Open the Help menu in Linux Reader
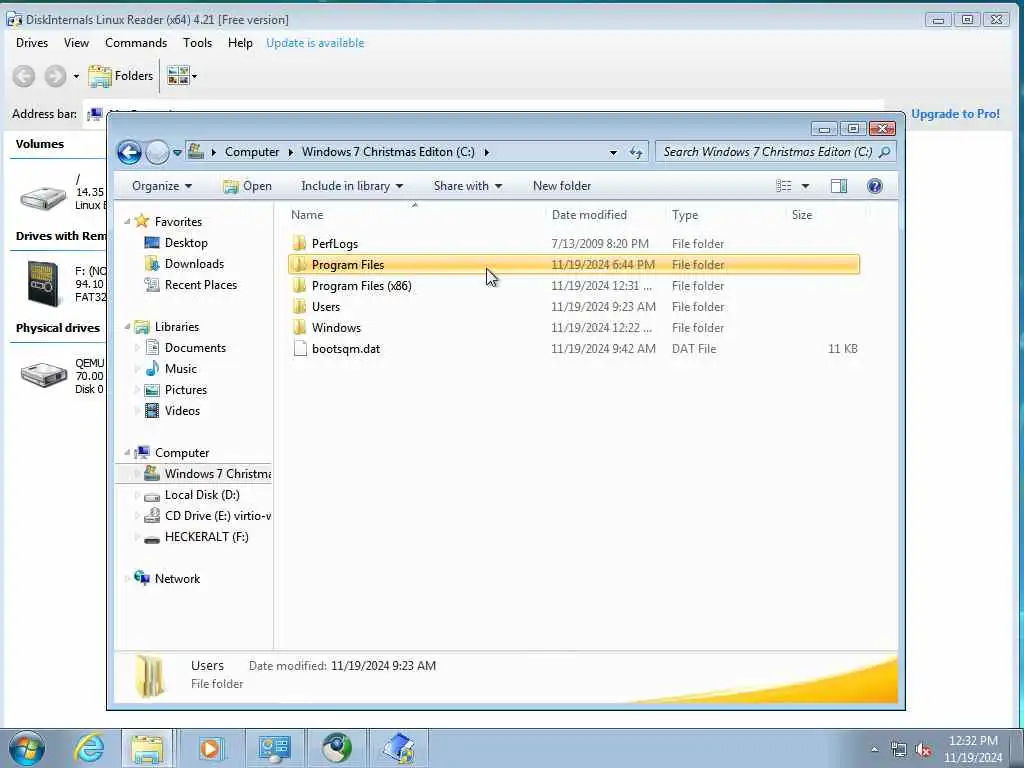1024x768 pixels. (240, 43)
